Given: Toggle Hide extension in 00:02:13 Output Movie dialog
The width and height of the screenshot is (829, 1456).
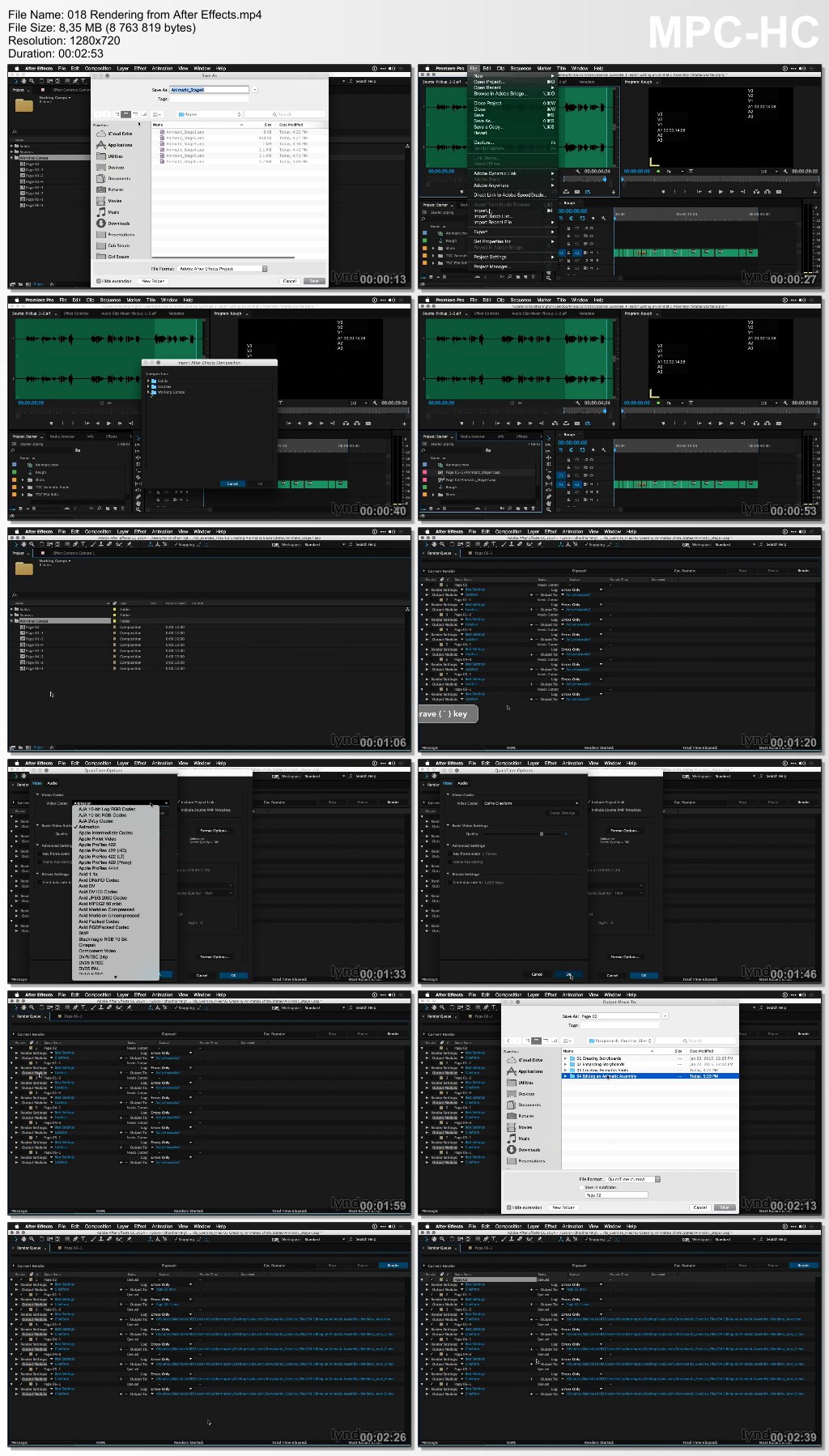Looking at the screenshot, I should pyautogui.click(x=509, y=1207).
